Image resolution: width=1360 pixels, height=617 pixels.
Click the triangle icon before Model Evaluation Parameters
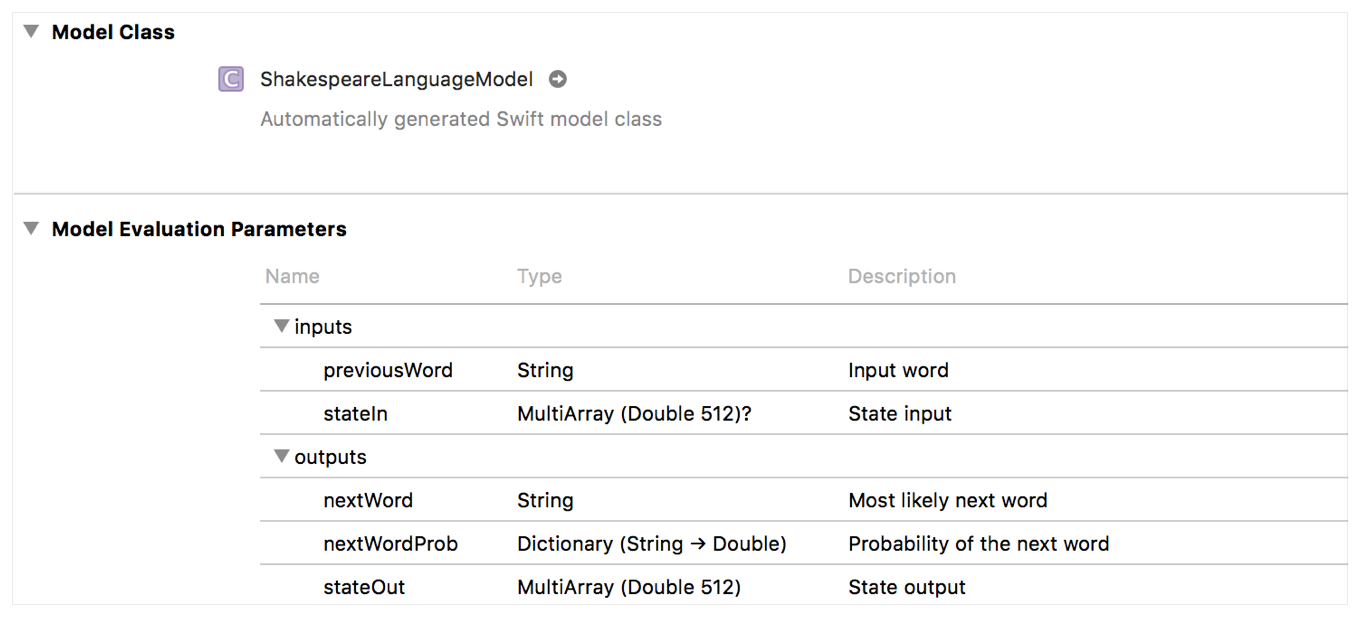(x=30, y=228)
